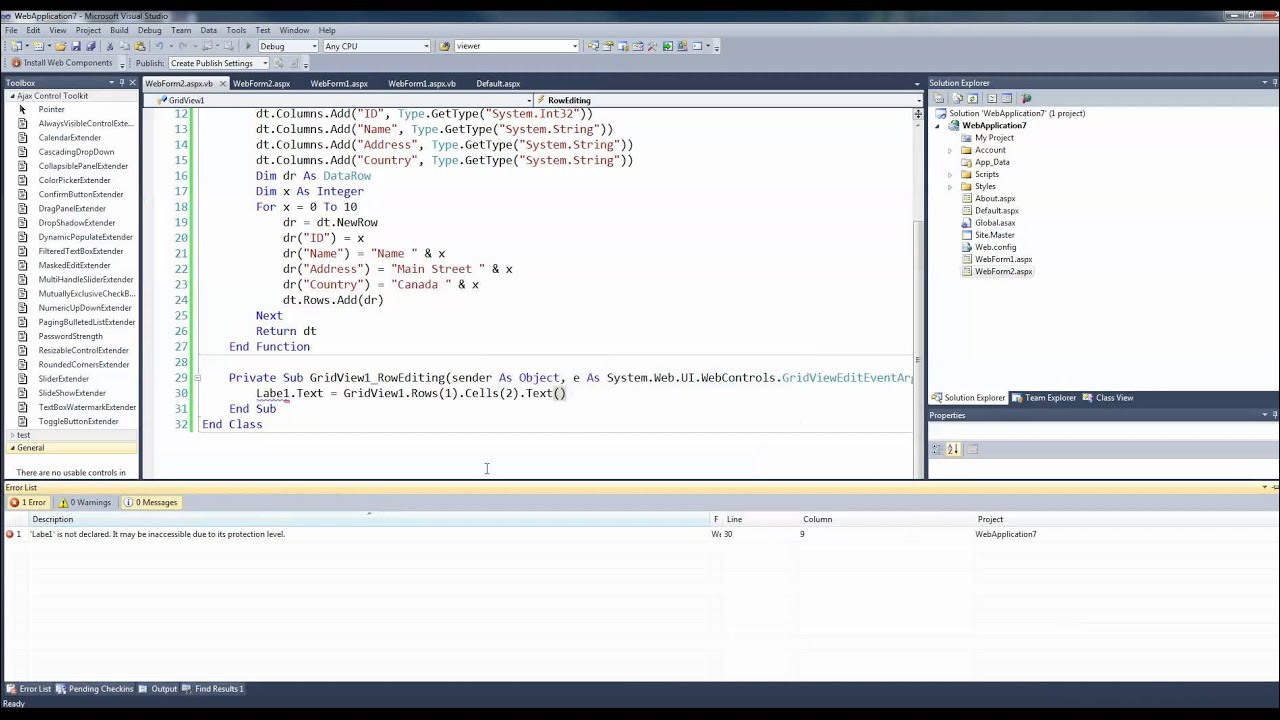Screen dimensions: 1280x720
Task: Click the Find in Files icon beside viewer
Action: point(445,46)
